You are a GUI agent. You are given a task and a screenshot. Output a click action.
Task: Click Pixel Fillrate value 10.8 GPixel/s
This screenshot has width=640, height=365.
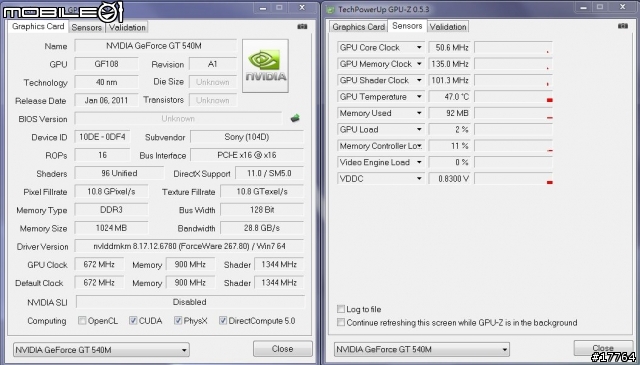(111, 191)
